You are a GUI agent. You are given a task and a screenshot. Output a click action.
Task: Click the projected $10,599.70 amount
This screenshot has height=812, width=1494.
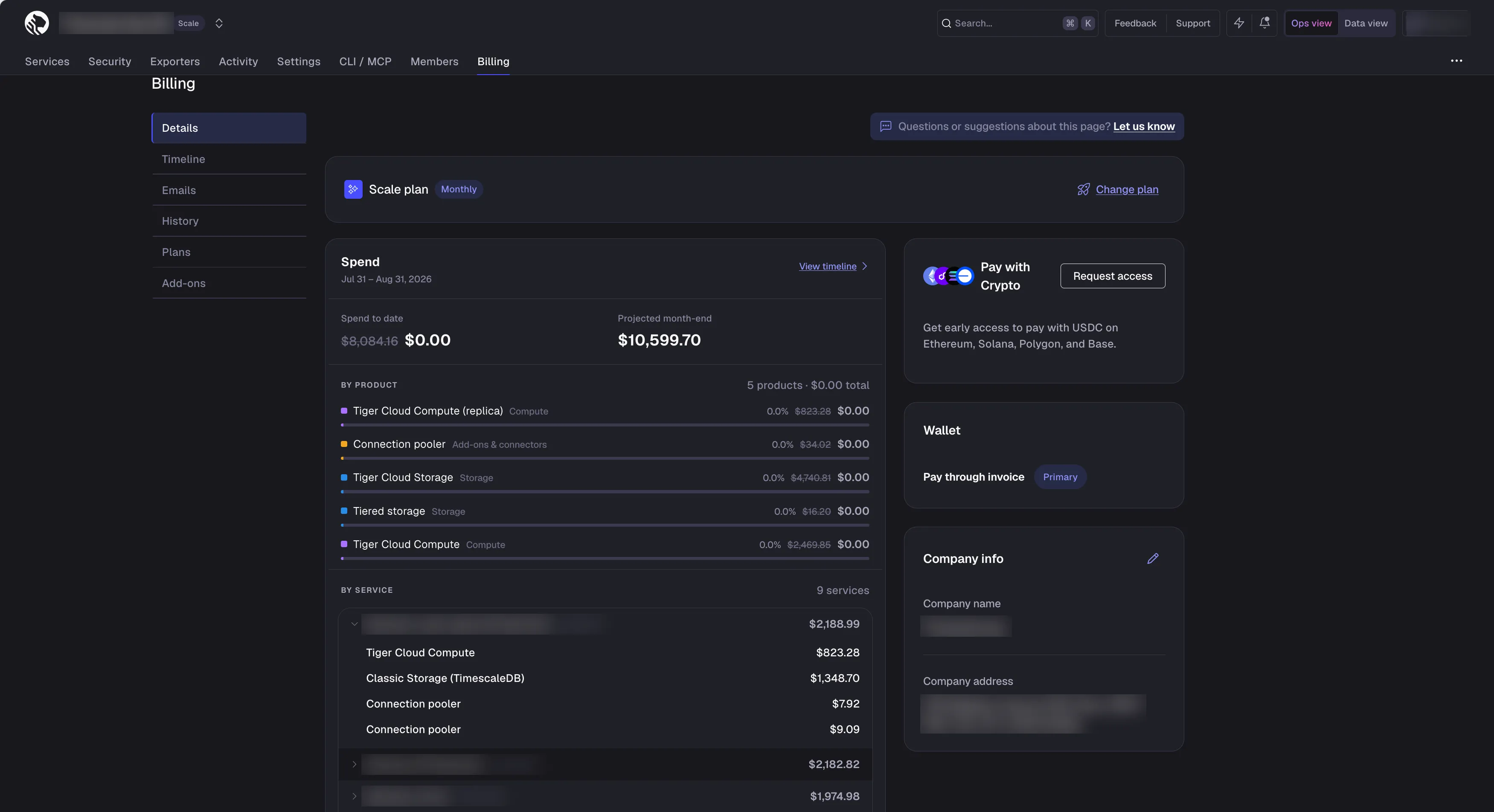pos(659,340)
